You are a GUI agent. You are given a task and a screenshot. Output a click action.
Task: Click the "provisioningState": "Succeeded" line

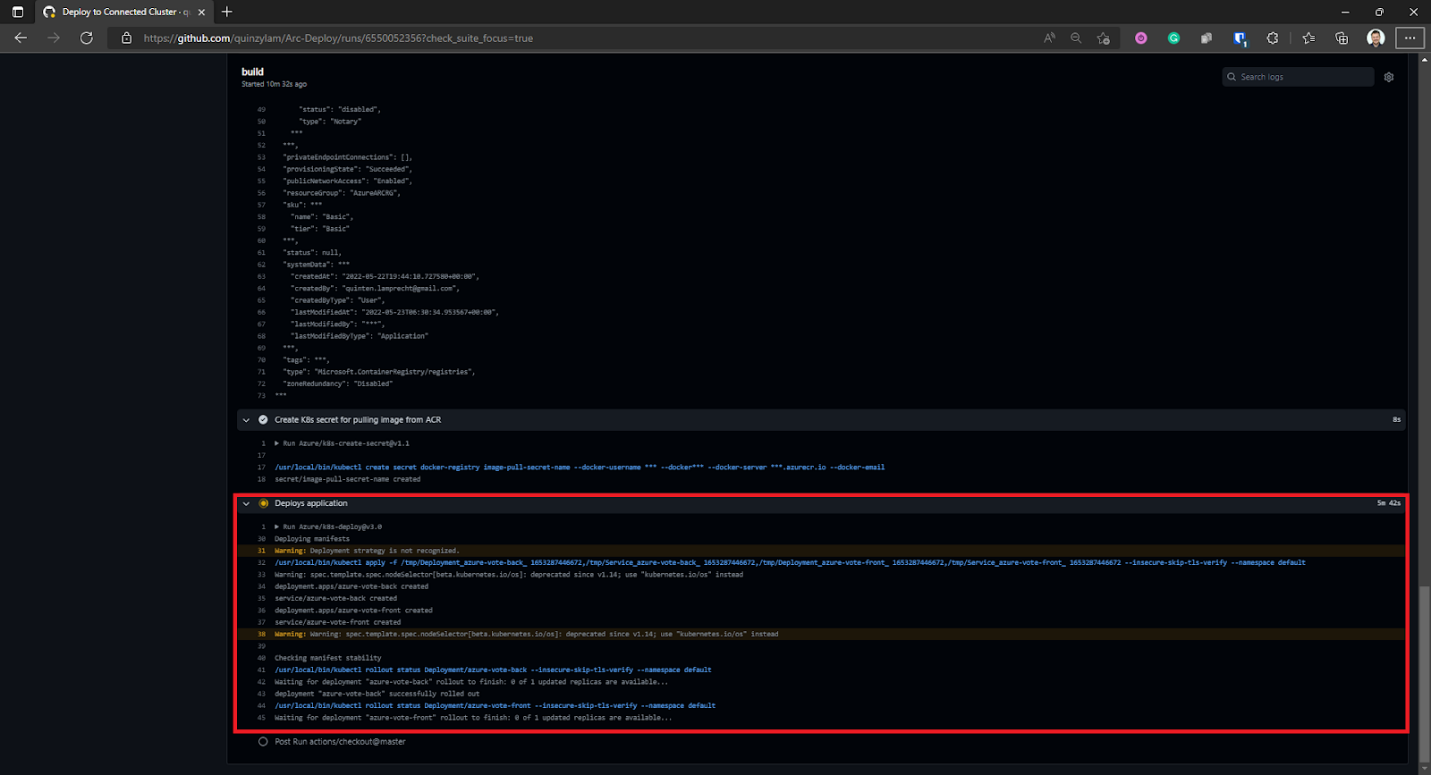pyautogui.click(x=347, y=169)
